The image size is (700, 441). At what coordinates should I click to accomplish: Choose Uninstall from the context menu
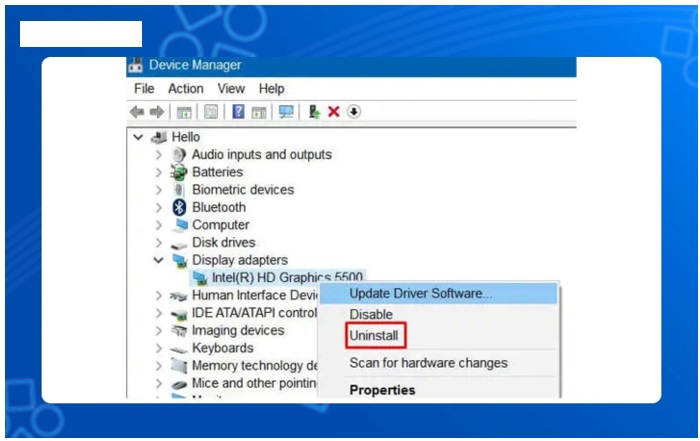pyautogui.click(x=374, y=336)
